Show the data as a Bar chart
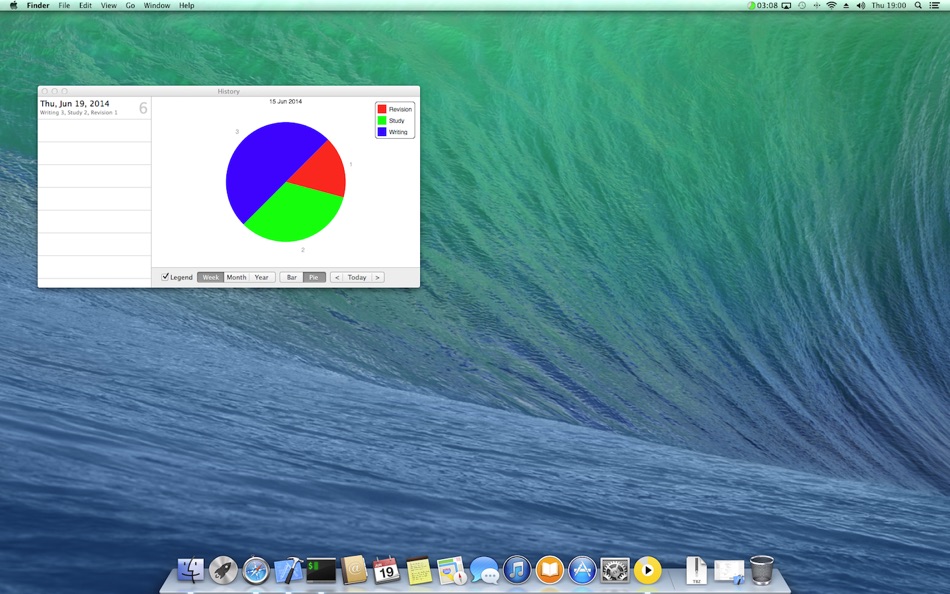 [x=291, y=277]
